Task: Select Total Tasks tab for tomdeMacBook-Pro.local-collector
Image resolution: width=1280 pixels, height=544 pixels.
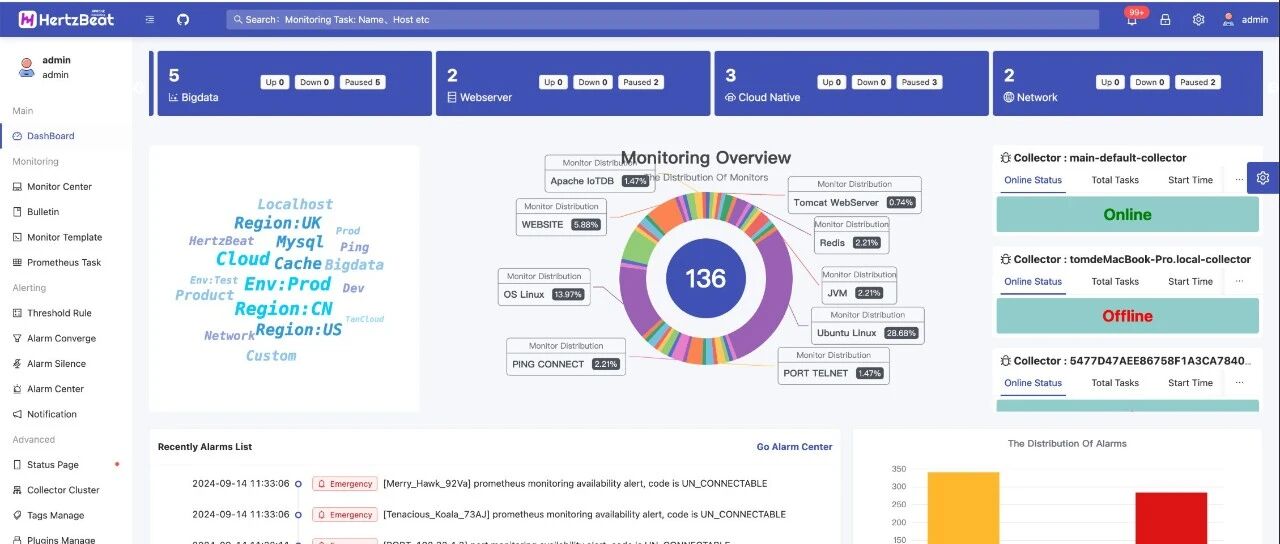Action: (1115, 282)
